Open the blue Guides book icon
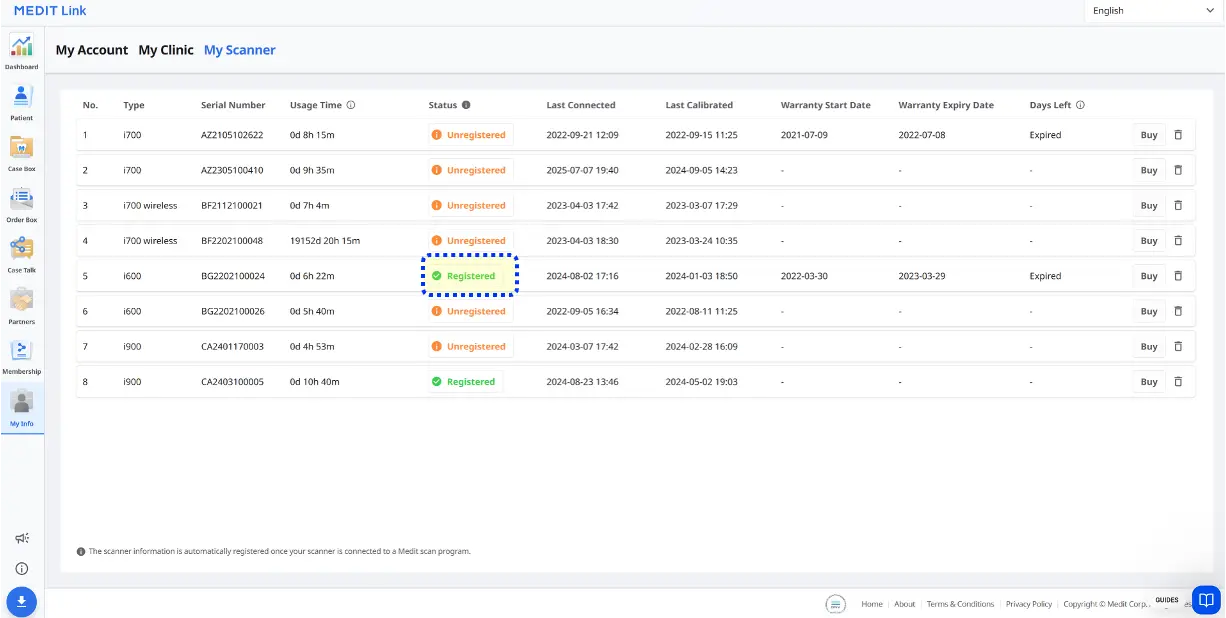The width and height of the screenshot is (1226, 618). (1206, 600)
